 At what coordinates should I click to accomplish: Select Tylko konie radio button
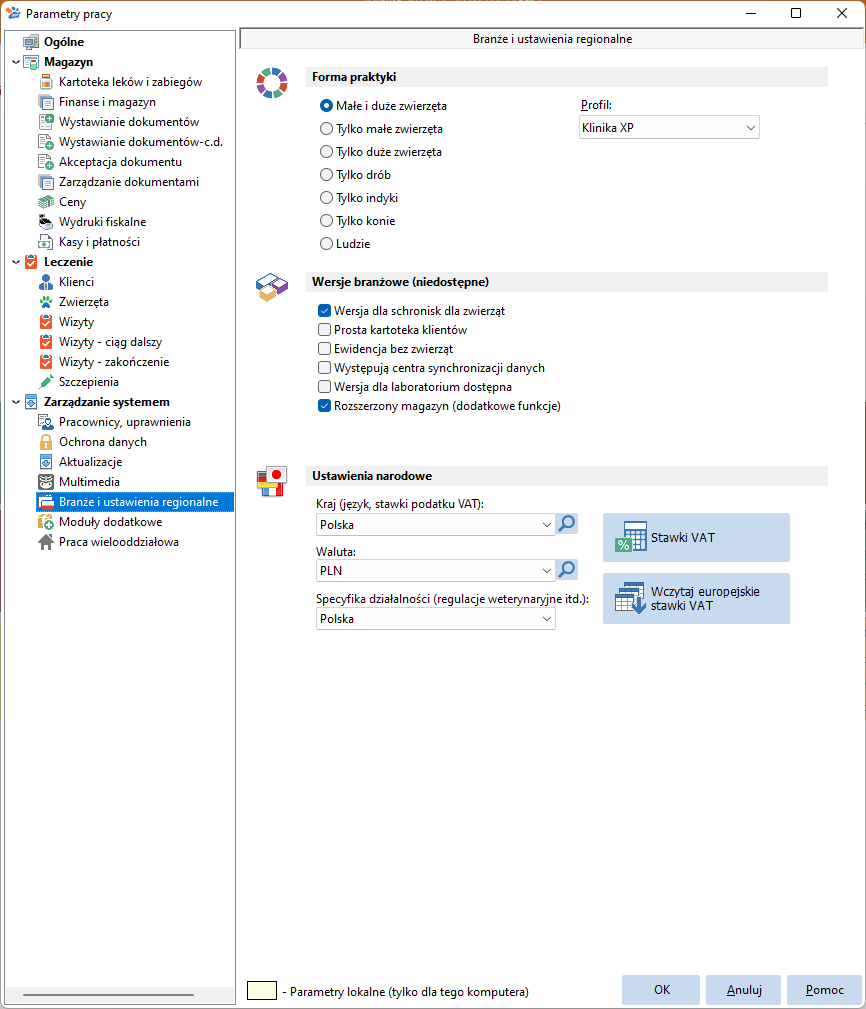click(326, 221)
